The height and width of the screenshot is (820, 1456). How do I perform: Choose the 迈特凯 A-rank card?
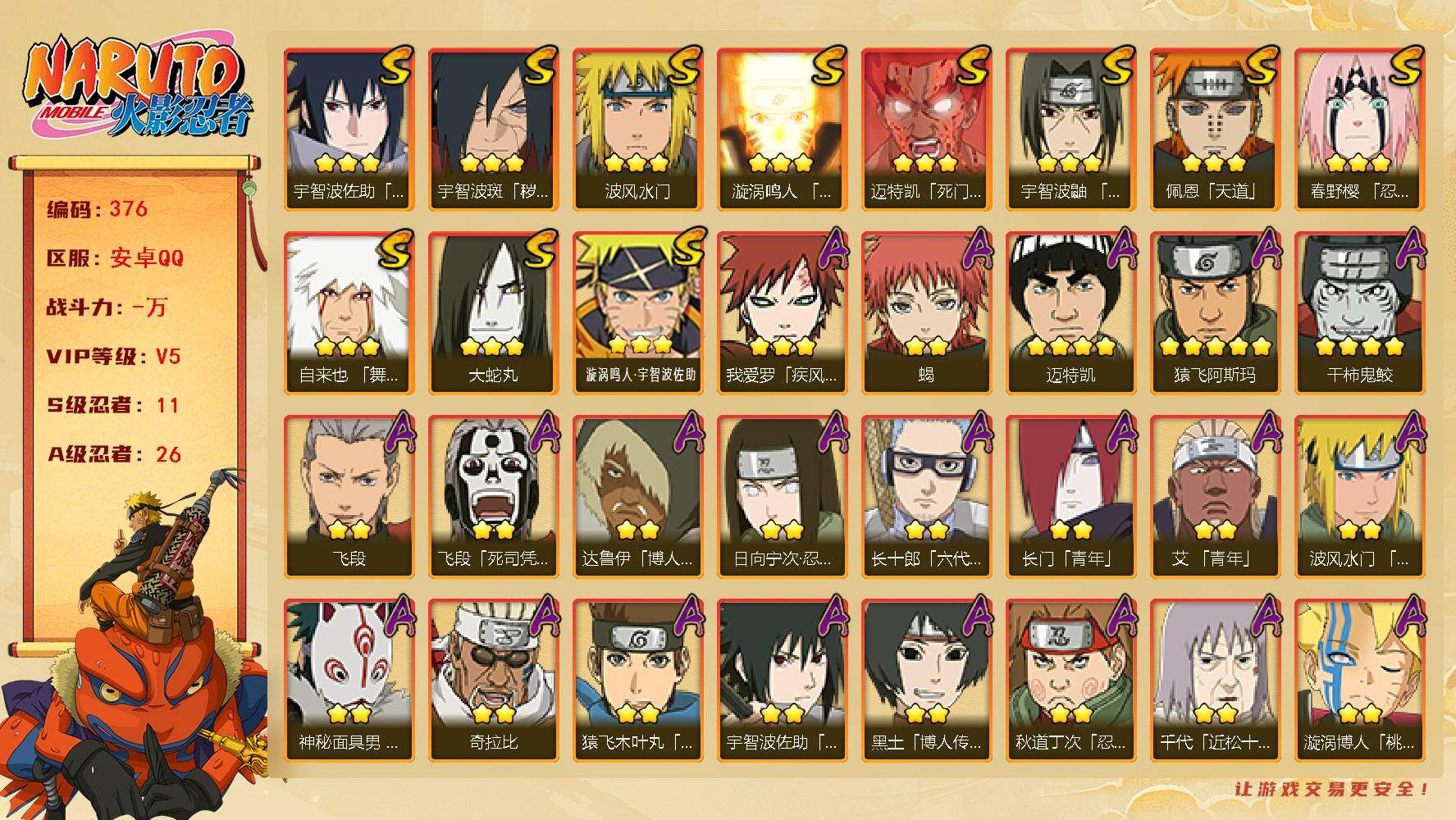click(1070, 313)
